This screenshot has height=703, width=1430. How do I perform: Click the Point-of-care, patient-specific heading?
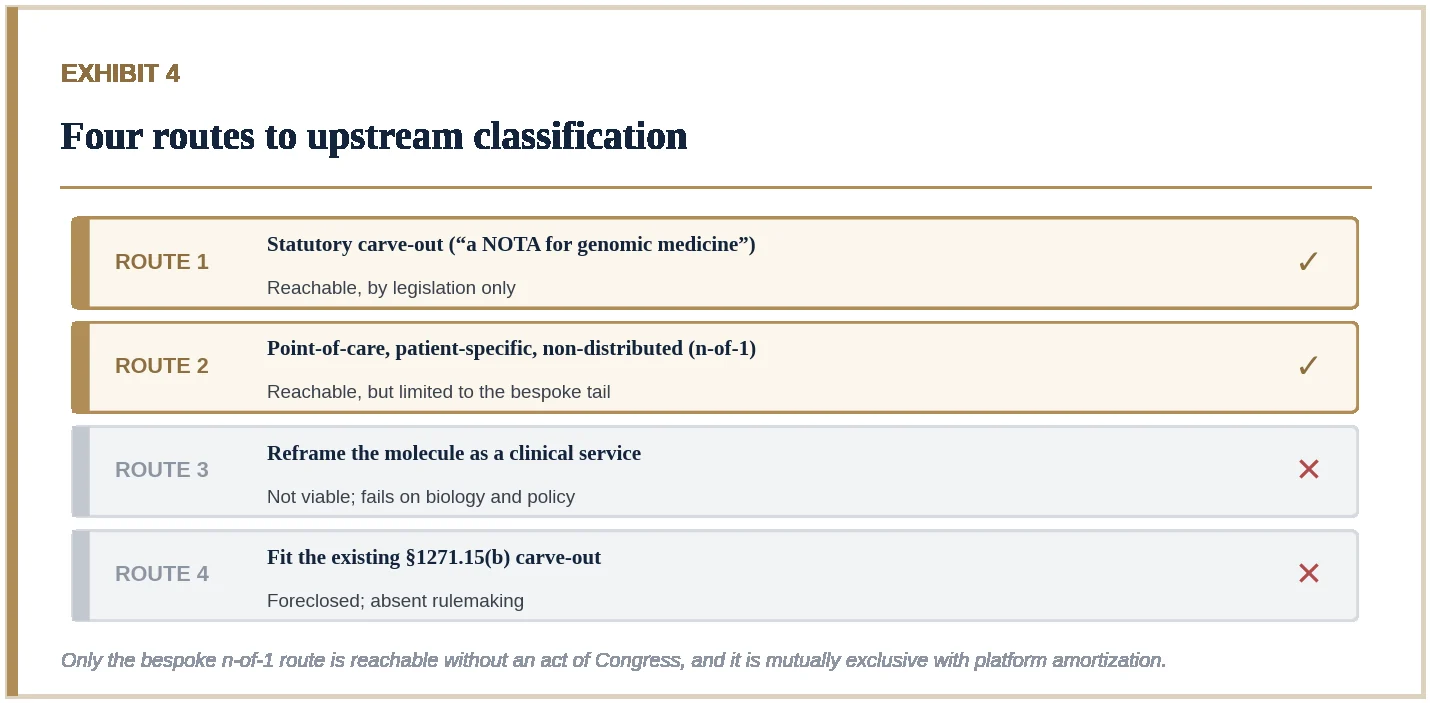[x=511, y=349]
